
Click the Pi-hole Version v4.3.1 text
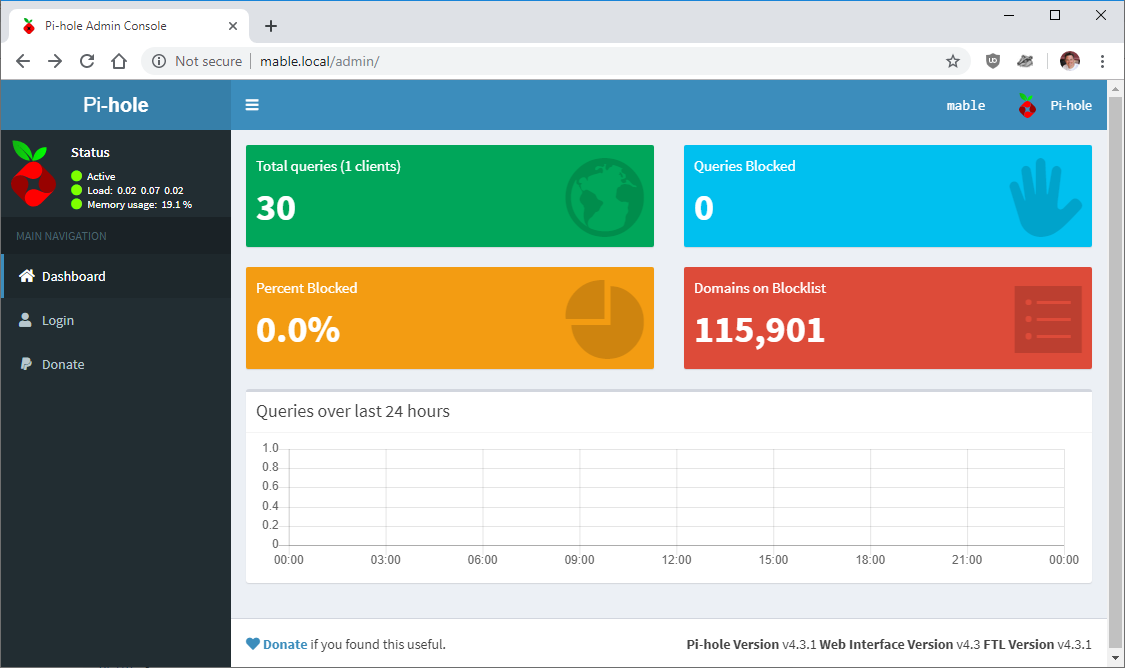coord(751,644)
